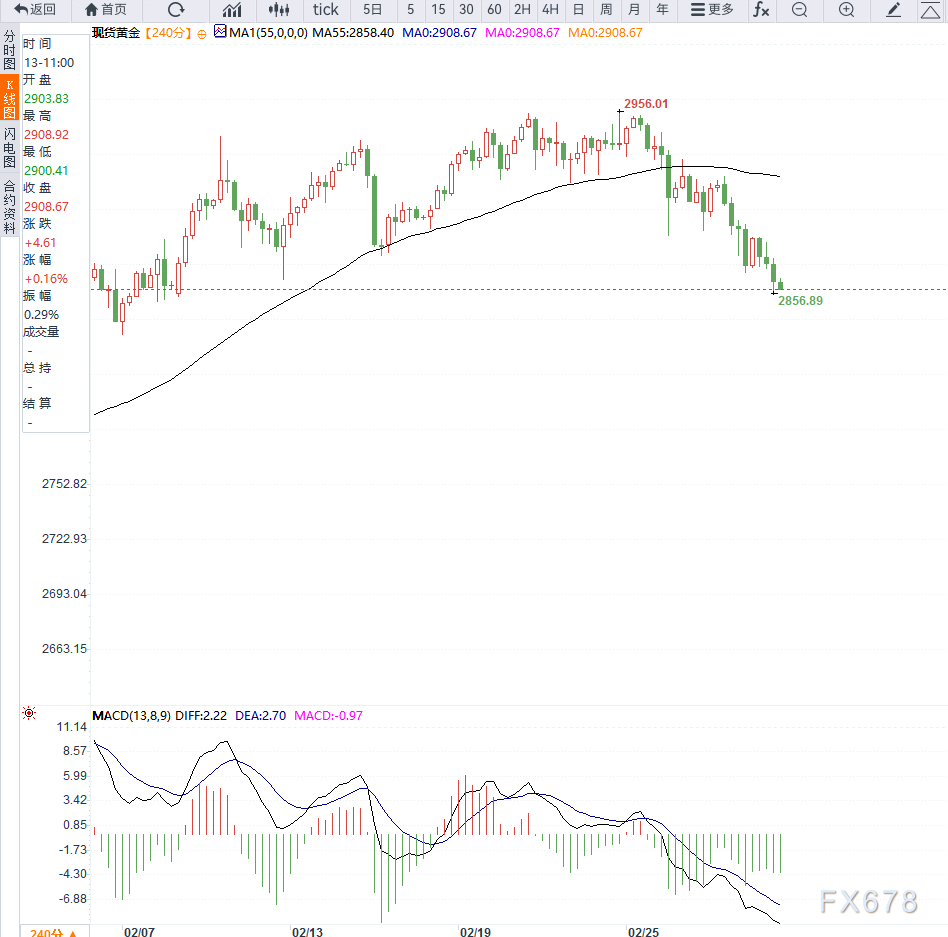Switch to candlestick chart icon

280,10
